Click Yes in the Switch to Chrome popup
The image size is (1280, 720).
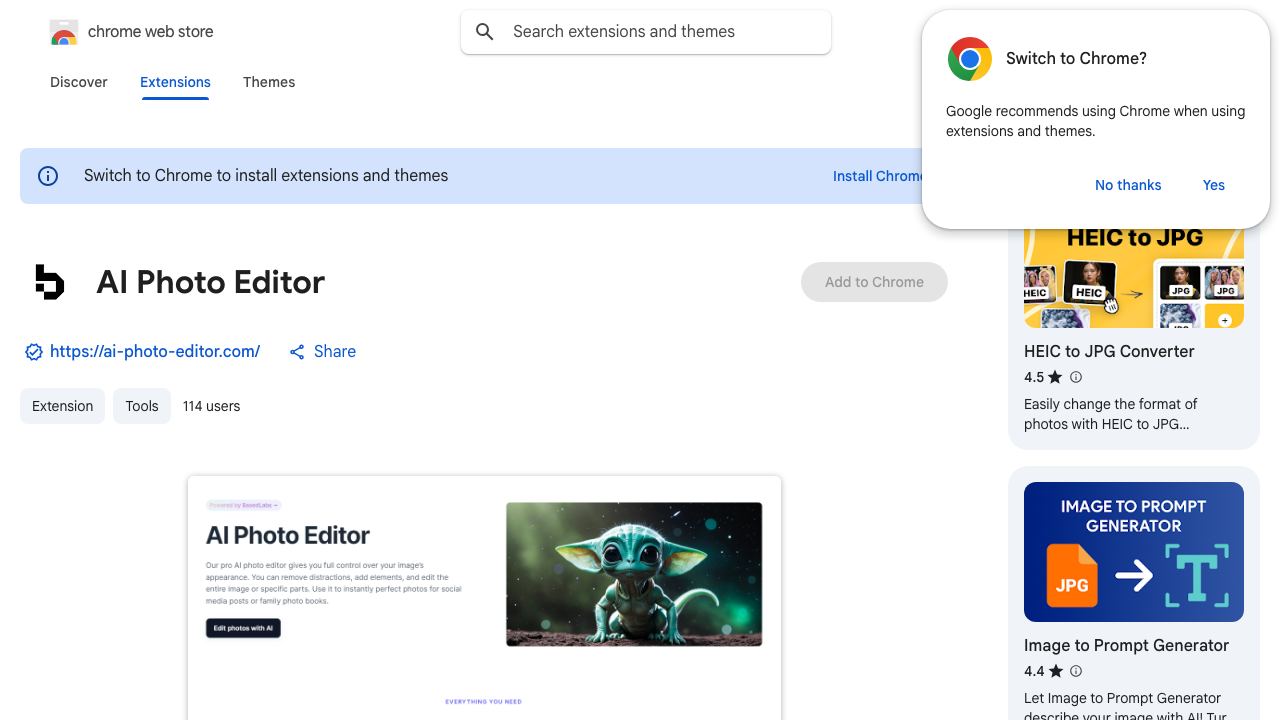click(1214, 185)
